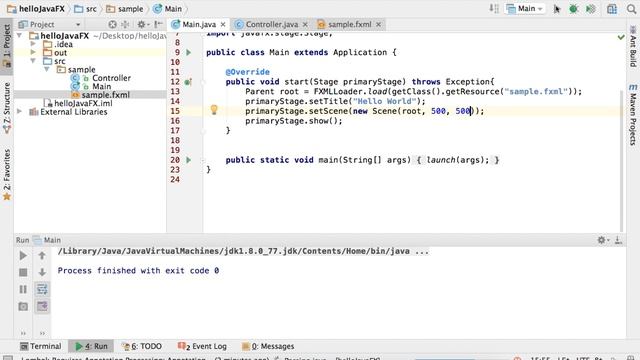Click the Make Project build icon
This screenshot has height=360, width=640.
(494, 9)
